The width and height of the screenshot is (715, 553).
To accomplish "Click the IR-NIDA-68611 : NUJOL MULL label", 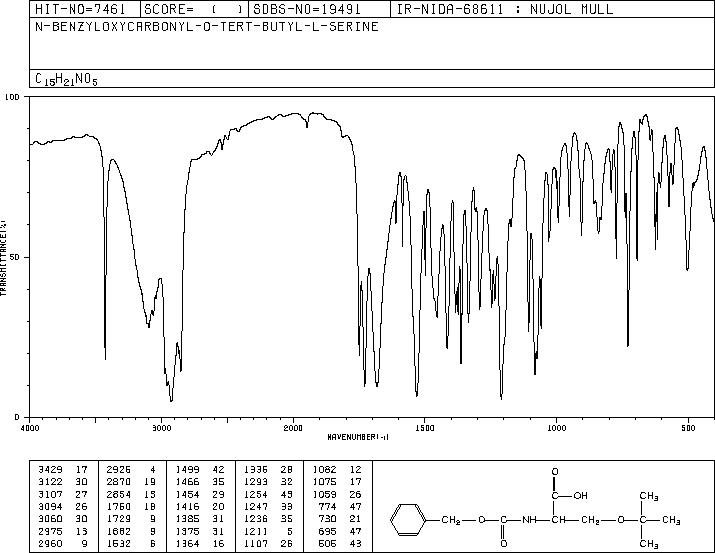I will [x=505, y=9].
